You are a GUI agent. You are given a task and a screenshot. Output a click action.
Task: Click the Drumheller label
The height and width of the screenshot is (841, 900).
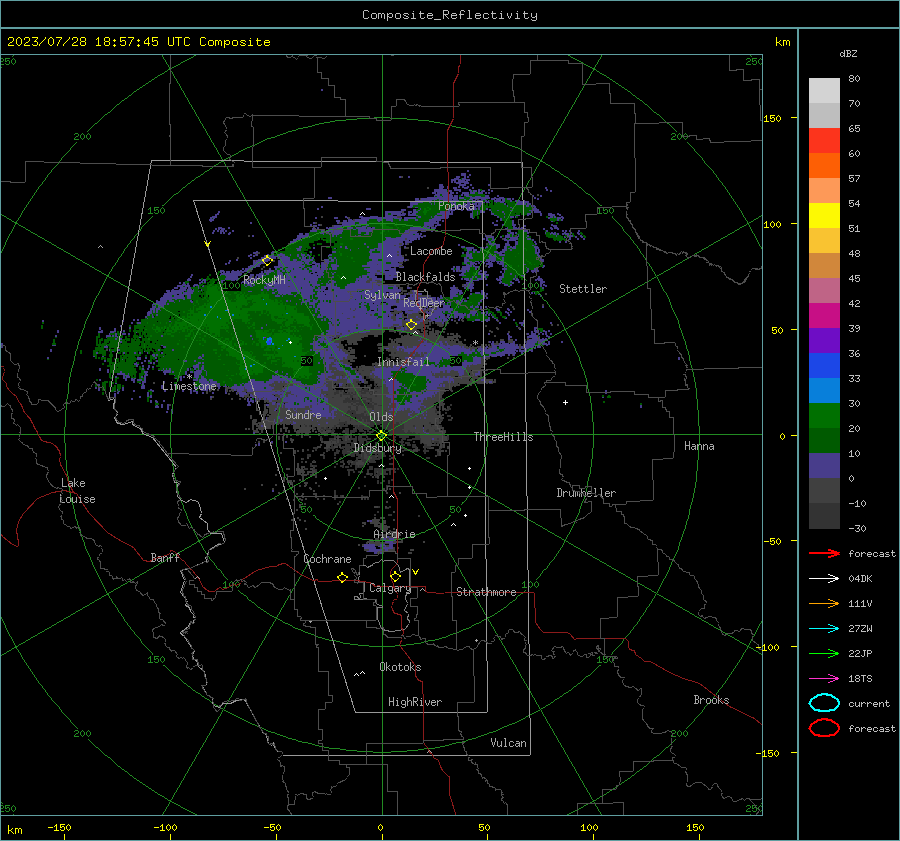(x=586, y=493)
